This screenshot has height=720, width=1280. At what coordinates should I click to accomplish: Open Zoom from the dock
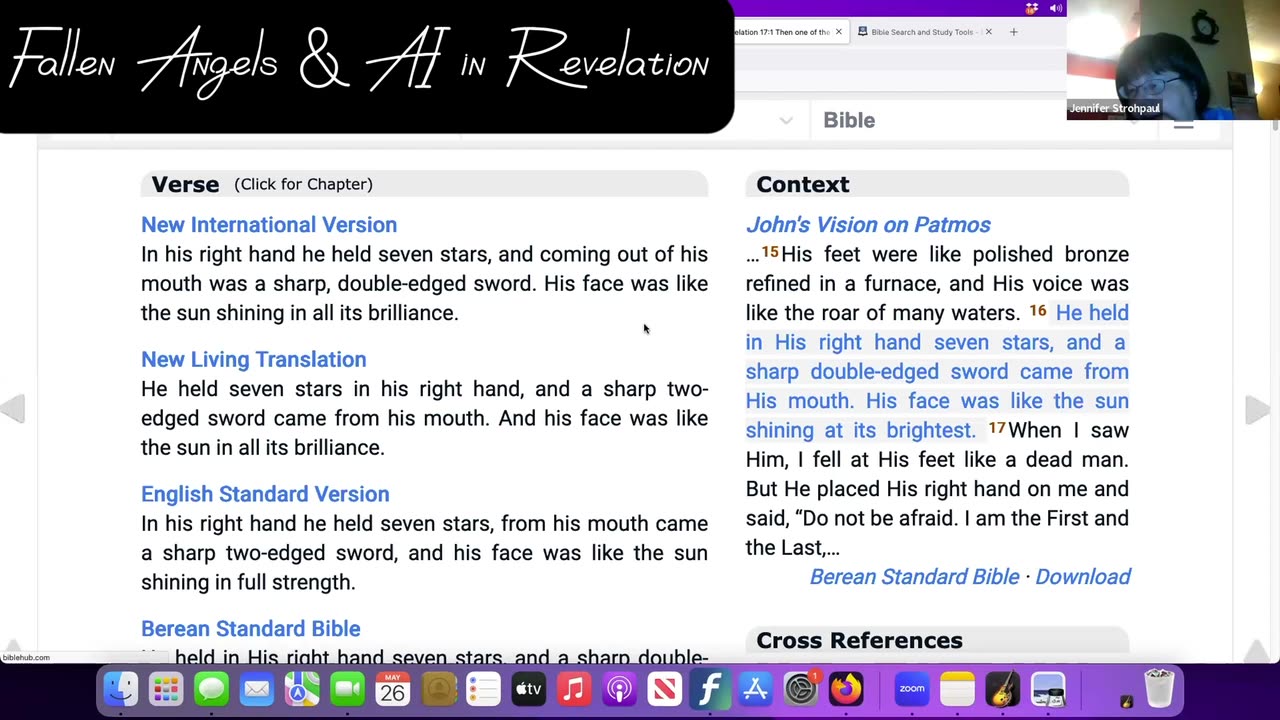pos(911,689)
